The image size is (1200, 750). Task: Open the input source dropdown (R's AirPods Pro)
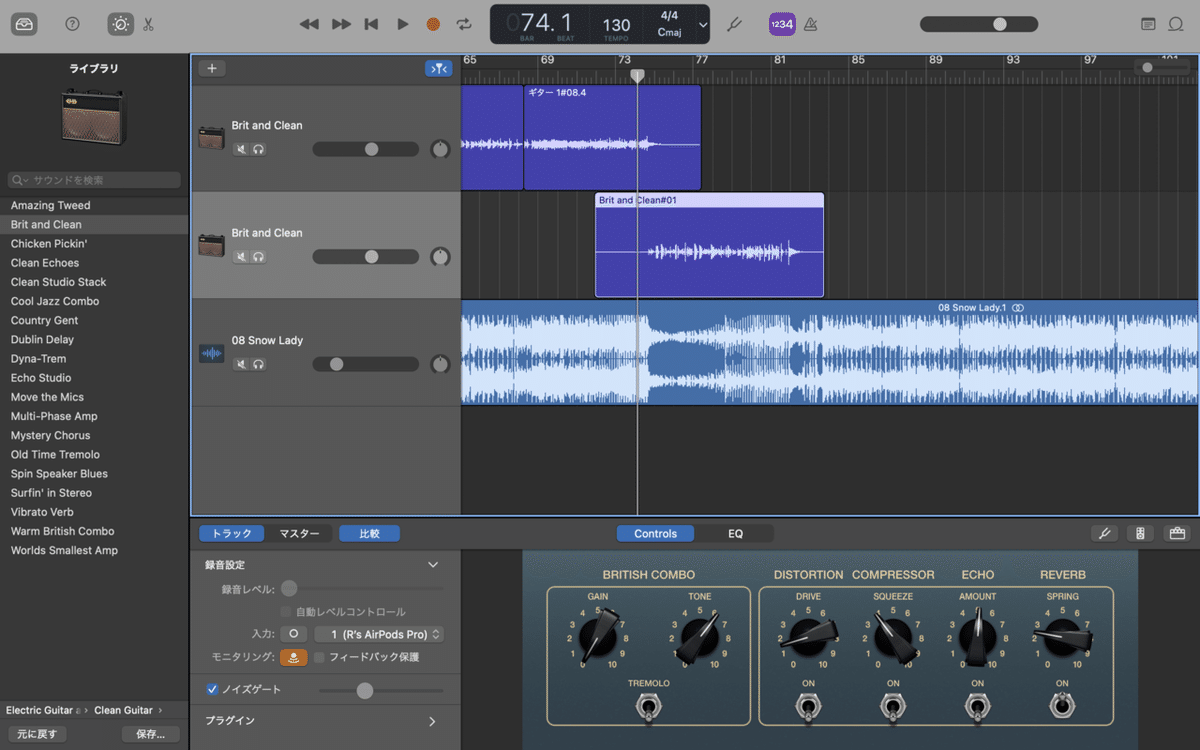coord(379,634)
